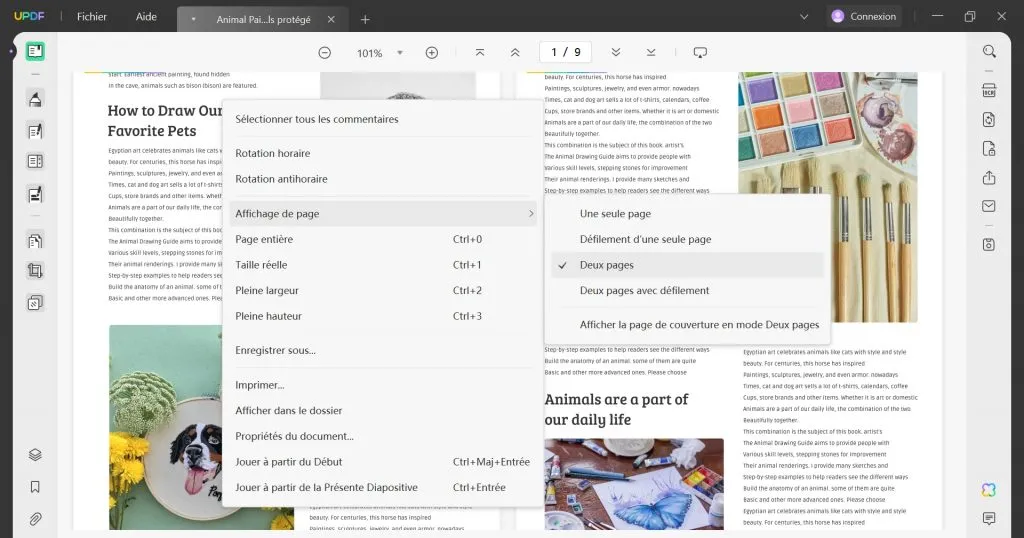Click the butterfly painting photo

[x=634, y=484]
